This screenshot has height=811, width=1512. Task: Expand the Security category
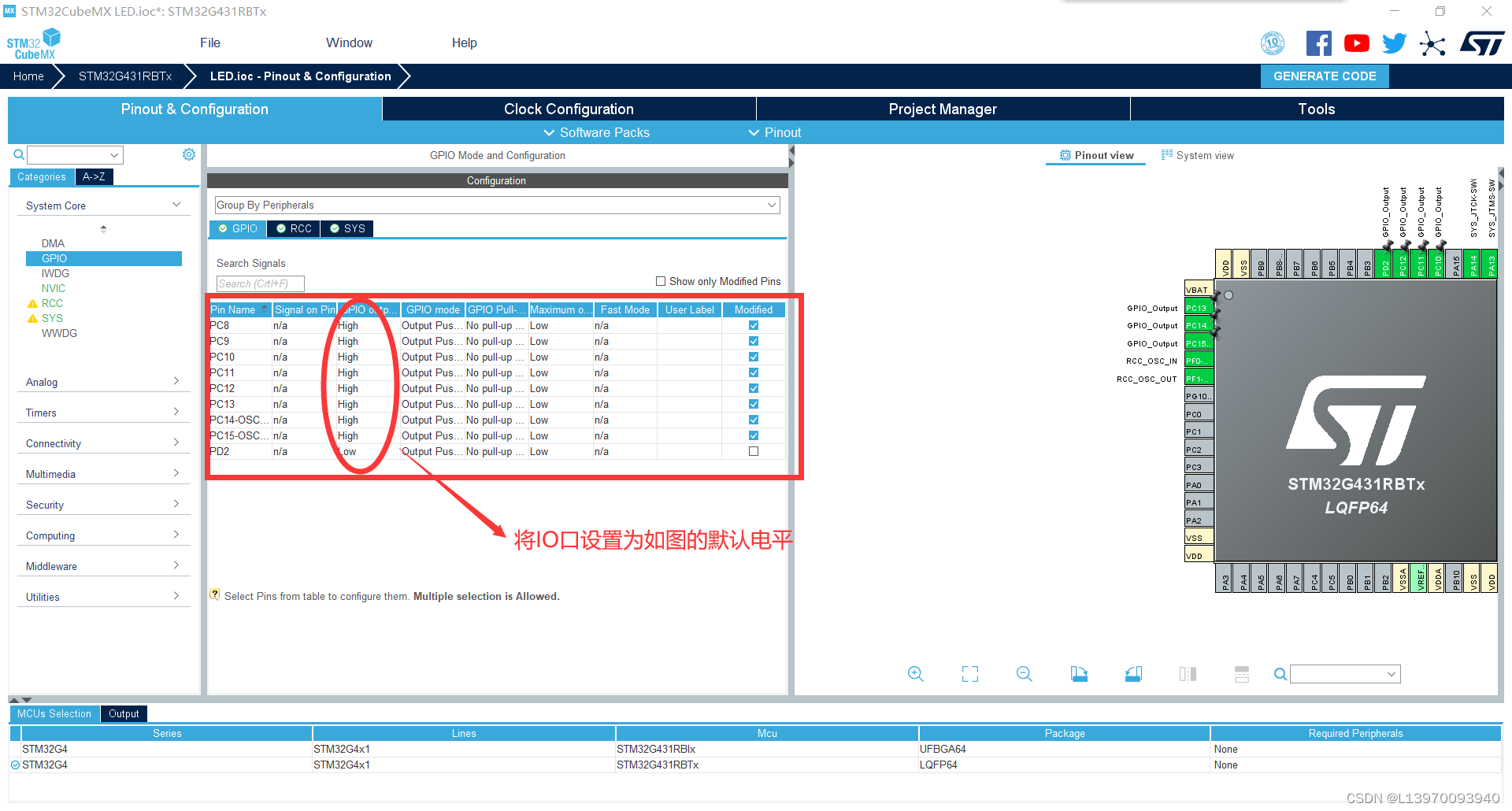tap(103, 505)
